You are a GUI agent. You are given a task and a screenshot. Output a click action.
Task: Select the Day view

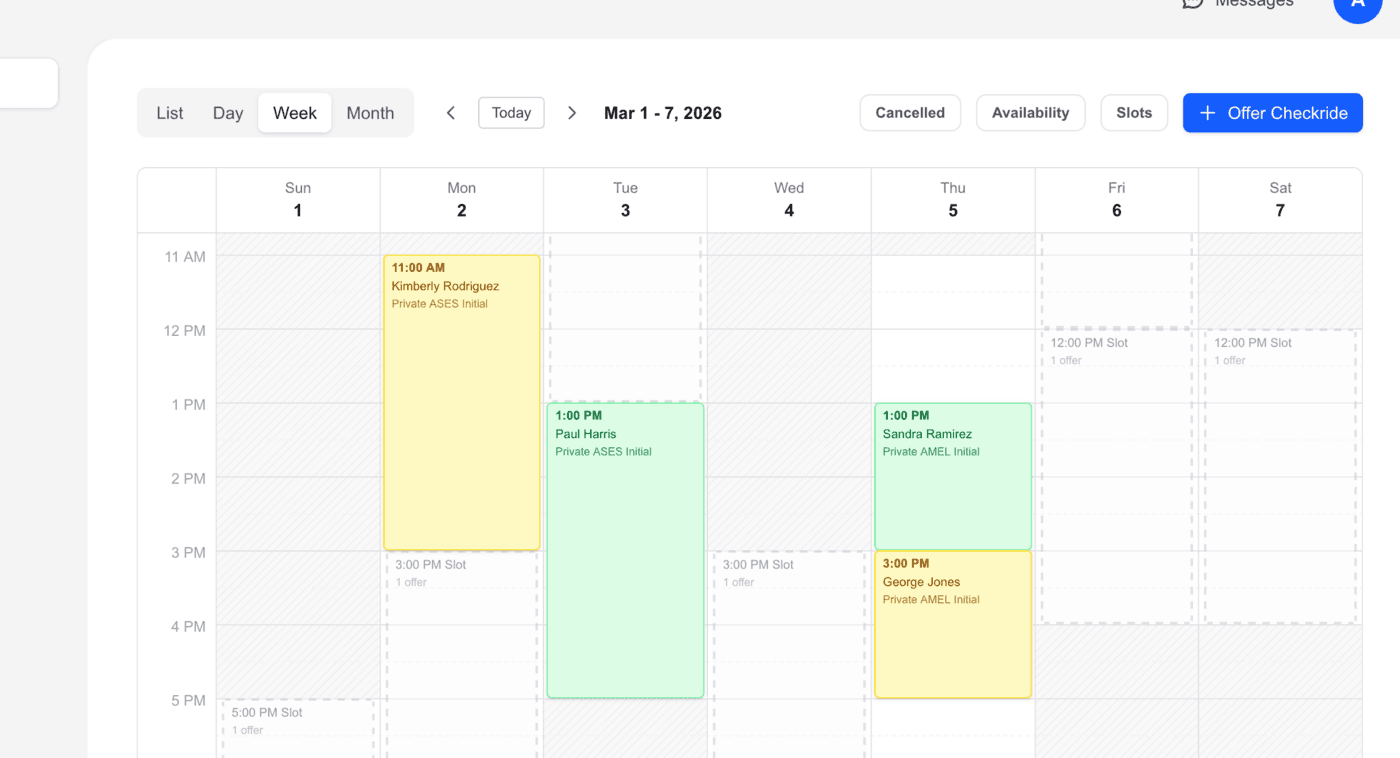tap(227, 112)
